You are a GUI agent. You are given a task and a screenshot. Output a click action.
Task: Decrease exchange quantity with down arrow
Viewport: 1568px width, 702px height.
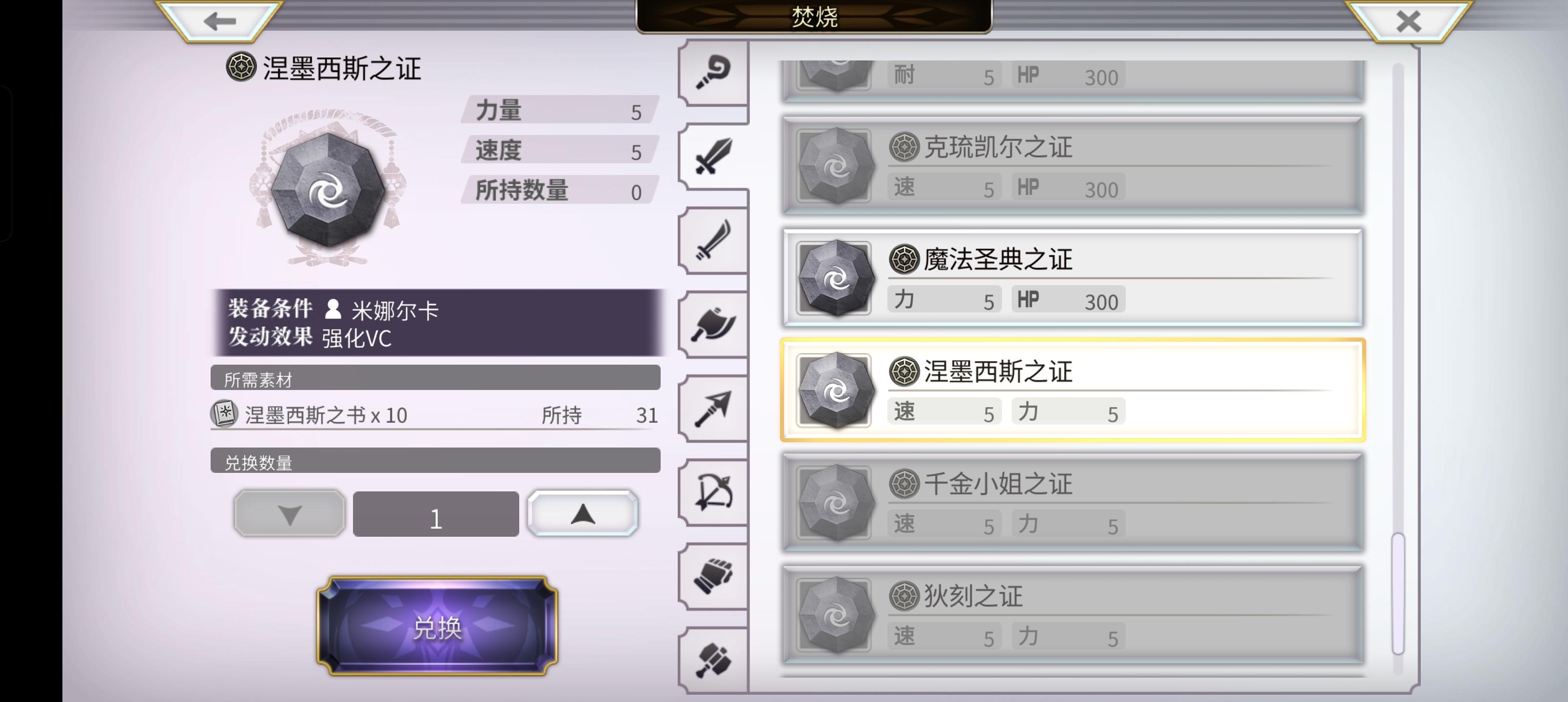pos(290,514)
